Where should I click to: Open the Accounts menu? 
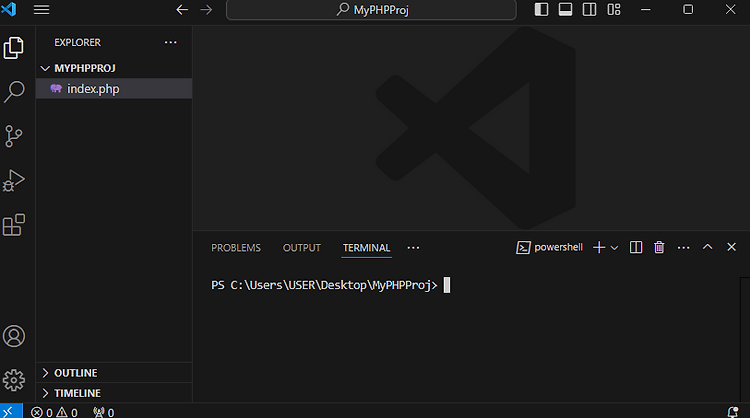coord(14,336)
